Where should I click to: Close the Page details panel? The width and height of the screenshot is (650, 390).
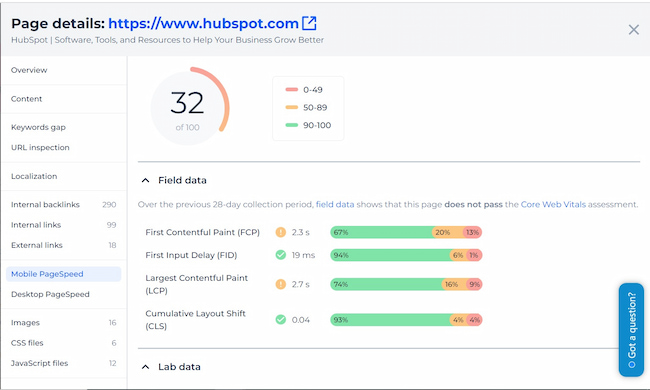(633, 29)
